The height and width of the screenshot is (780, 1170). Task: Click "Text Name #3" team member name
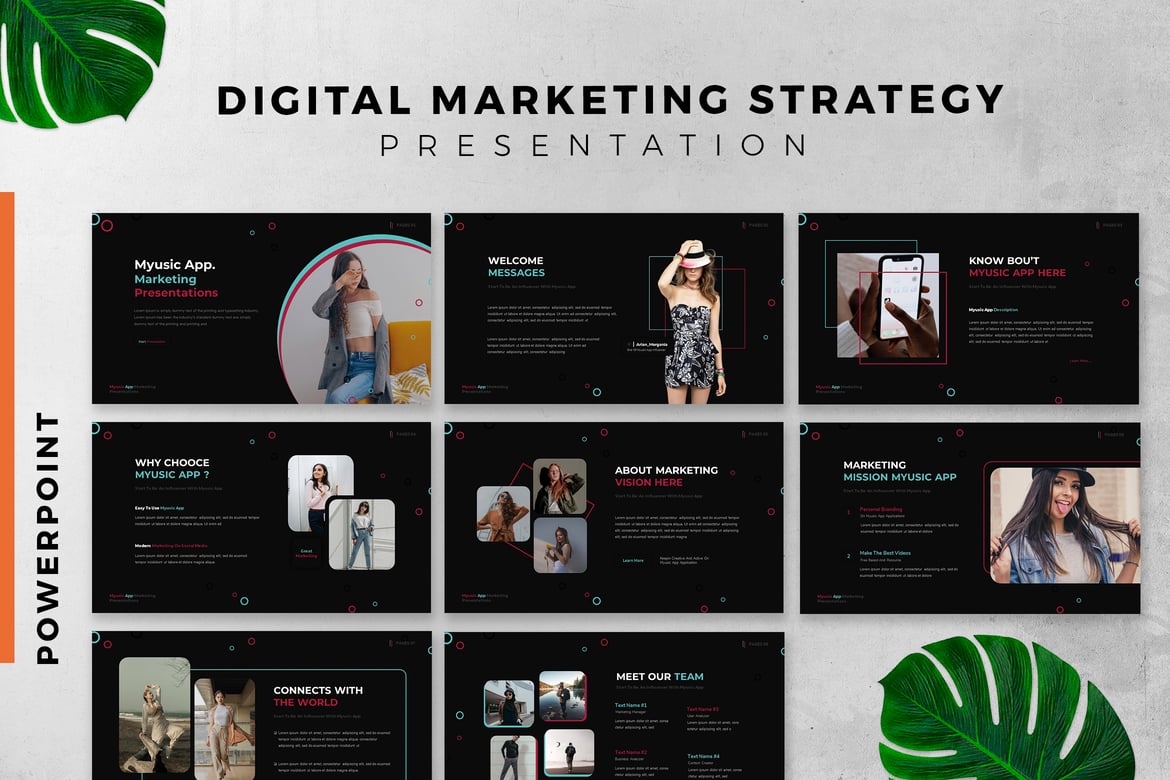(703, 709)
